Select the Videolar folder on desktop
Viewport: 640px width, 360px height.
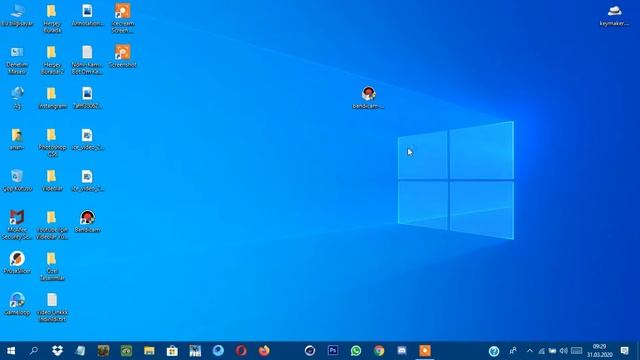pyautogui.click(x=52, y=180)
